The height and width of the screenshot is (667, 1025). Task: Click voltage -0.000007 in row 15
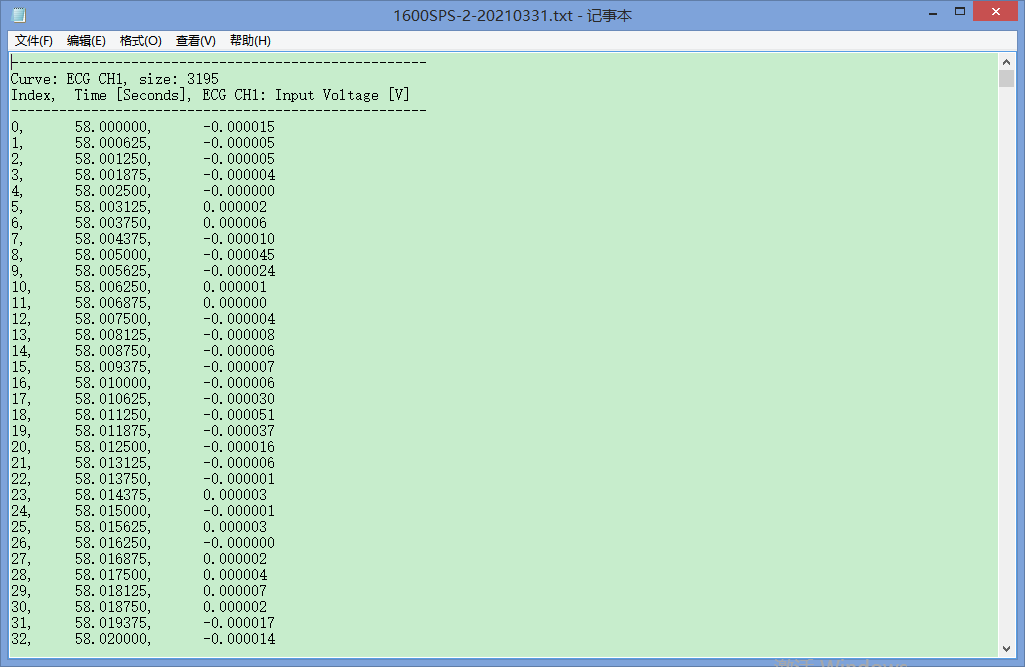pyautogui.click(x=239, y=368)
